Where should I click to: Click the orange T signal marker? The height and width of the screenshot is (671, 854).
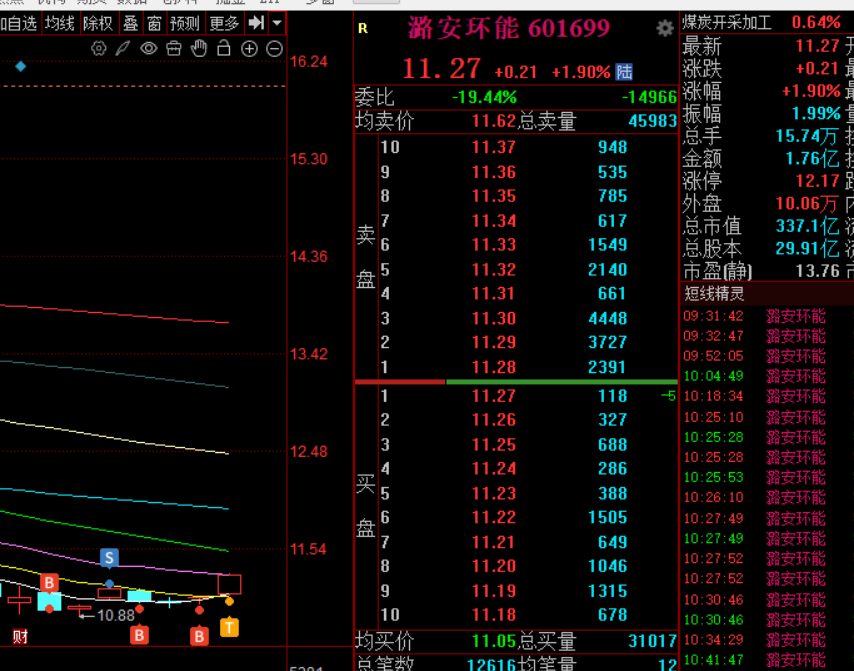point(229,627)
